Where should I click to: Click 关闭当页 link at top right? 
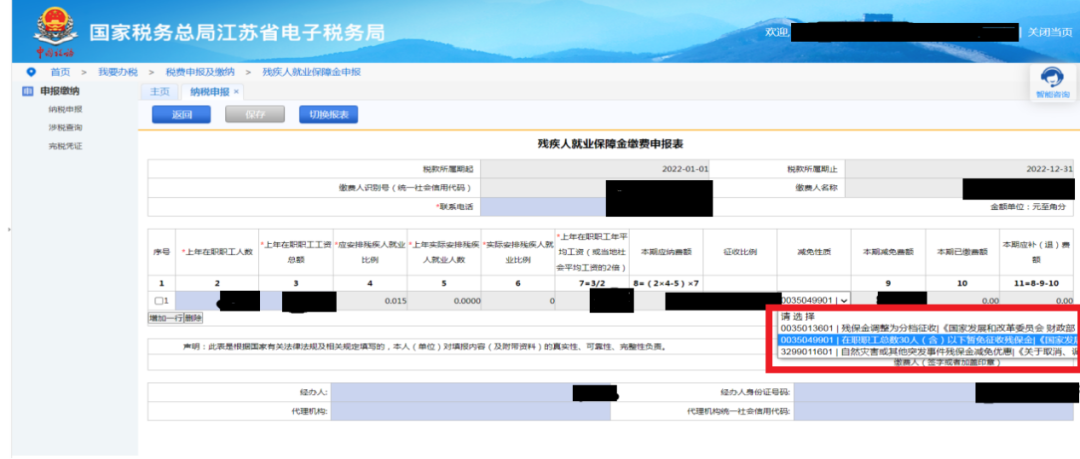[x=1050, y=32]
